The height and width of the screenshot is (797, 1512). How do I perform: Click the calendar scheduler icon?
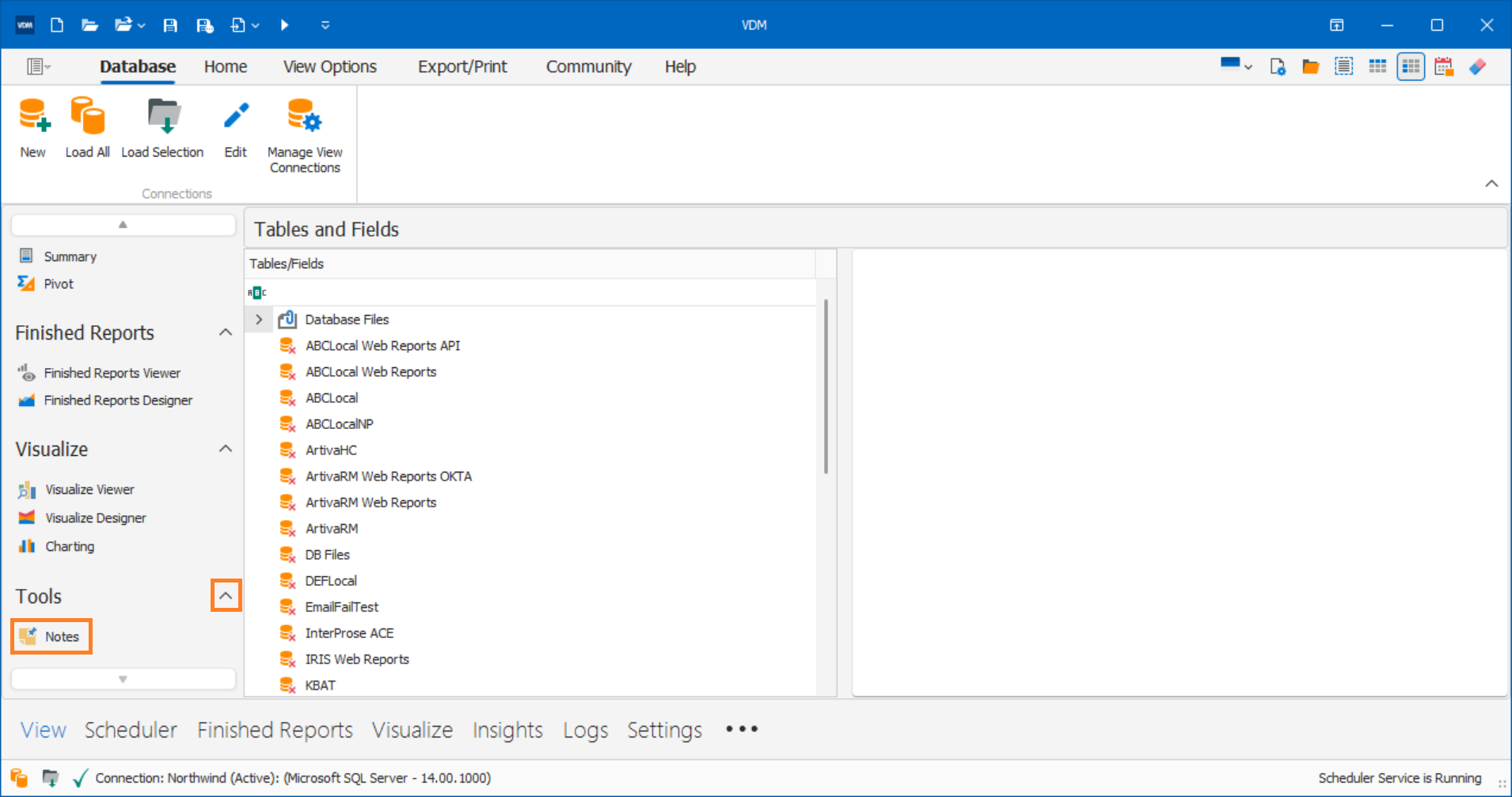click(1444, 66)
